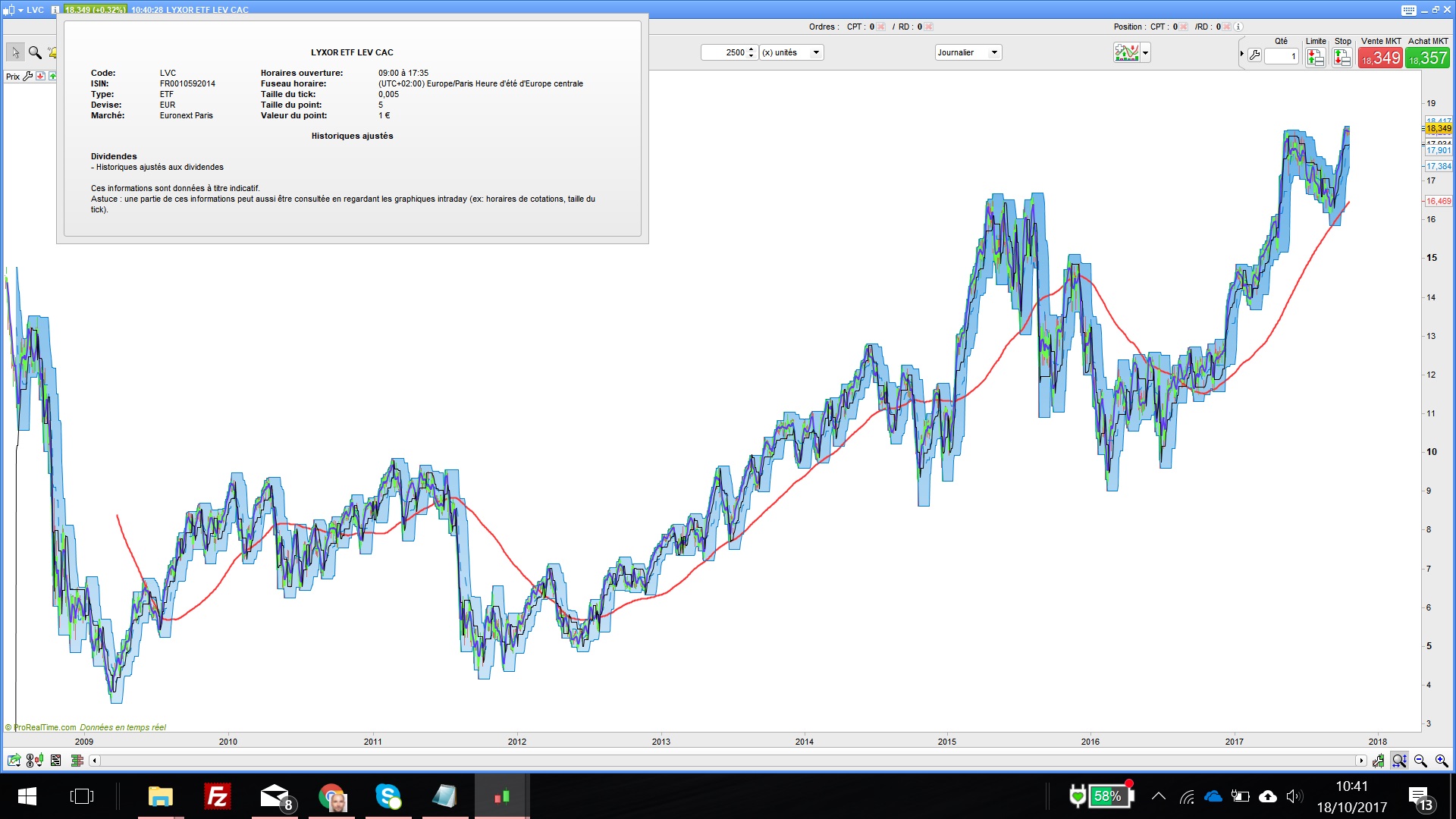Click the Qté quantity input field
This screenshot has height=819, width=1456.
(x=1282, y=56)
